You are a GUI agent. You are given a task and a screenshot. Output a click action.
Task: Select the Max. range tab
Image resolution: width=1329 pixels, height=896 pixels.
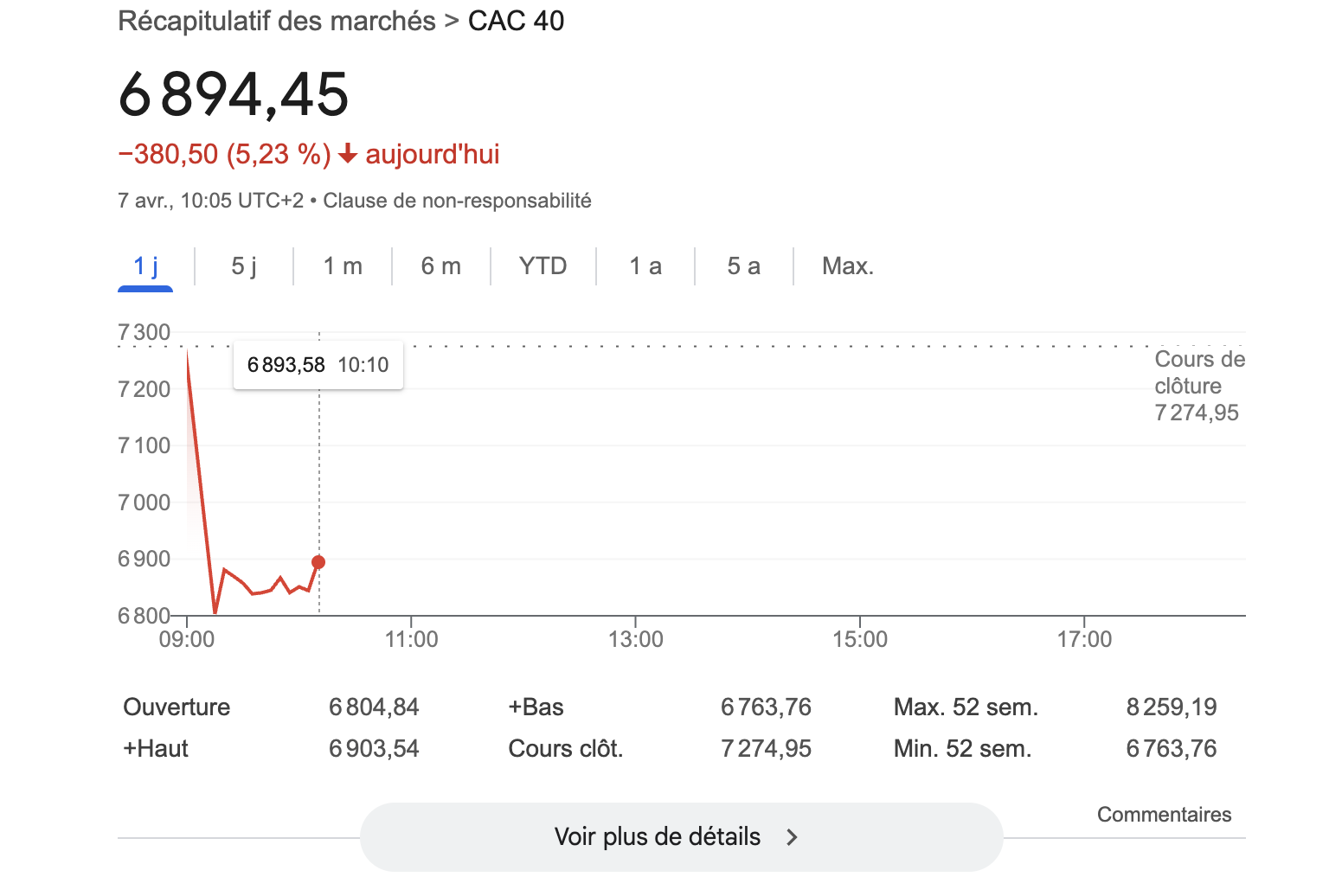point(848,266)
